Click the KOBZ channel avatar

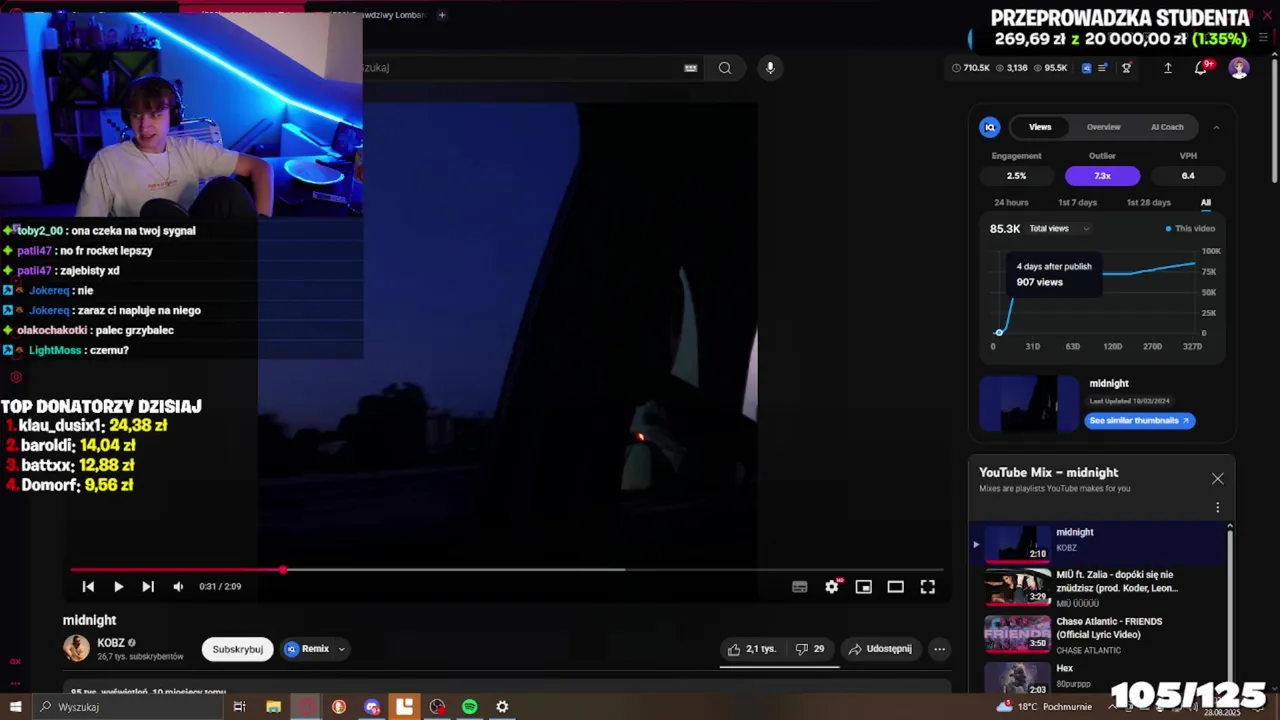pyautogui.click(x=76, y=648)
